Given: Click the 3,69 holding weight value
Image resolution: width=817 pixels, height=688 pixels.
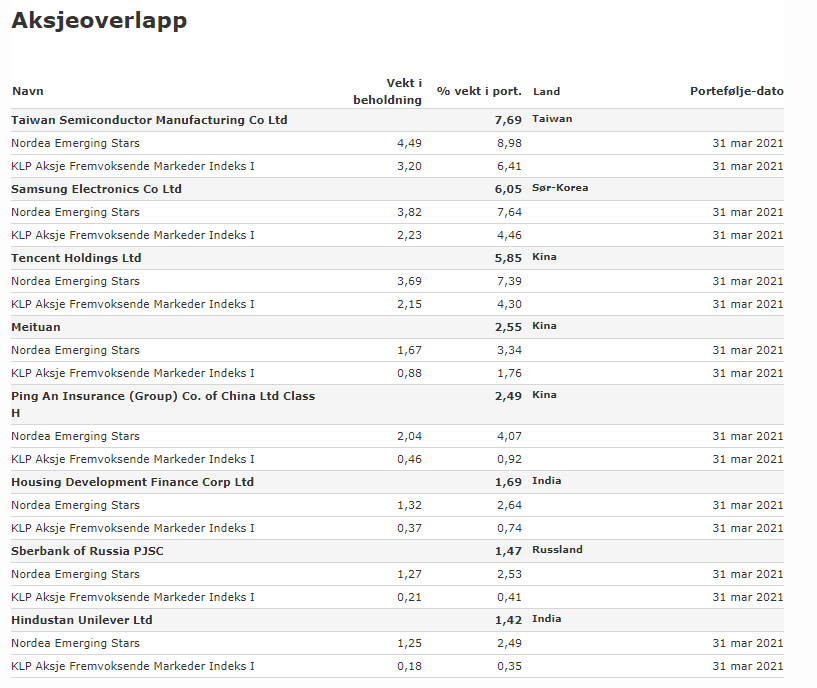Looking at the screenshot, I should coord(410,281).
